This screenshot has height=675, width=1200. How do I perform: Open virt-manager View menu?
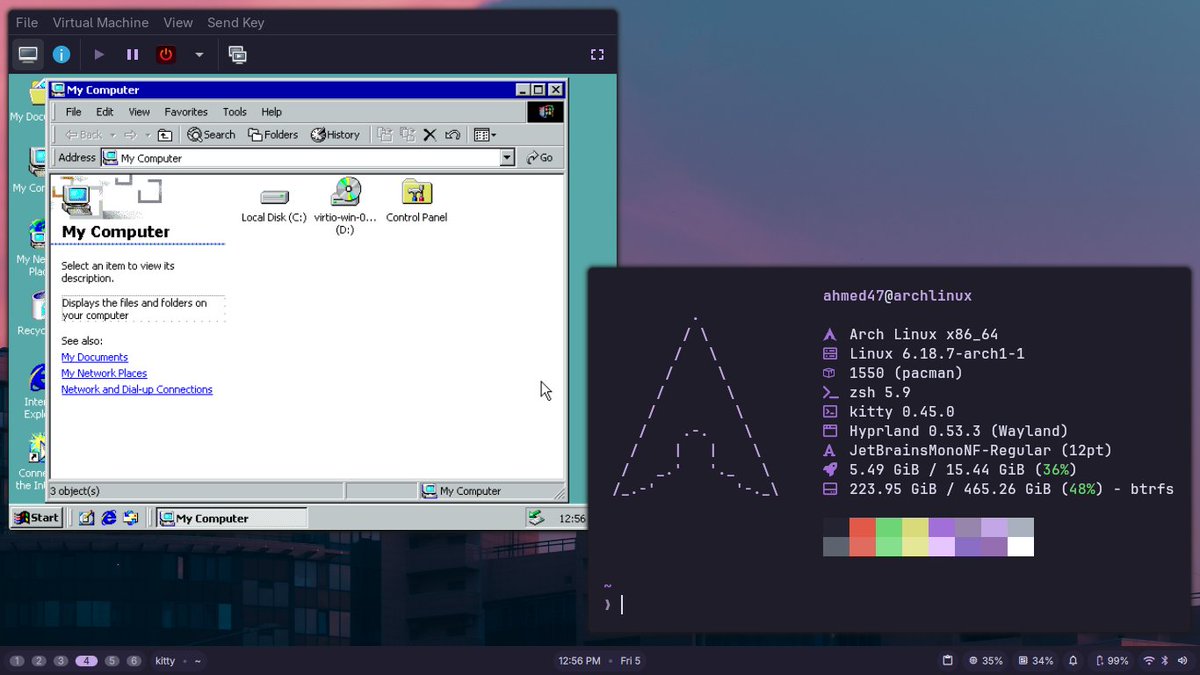click(x=178, y=22)
